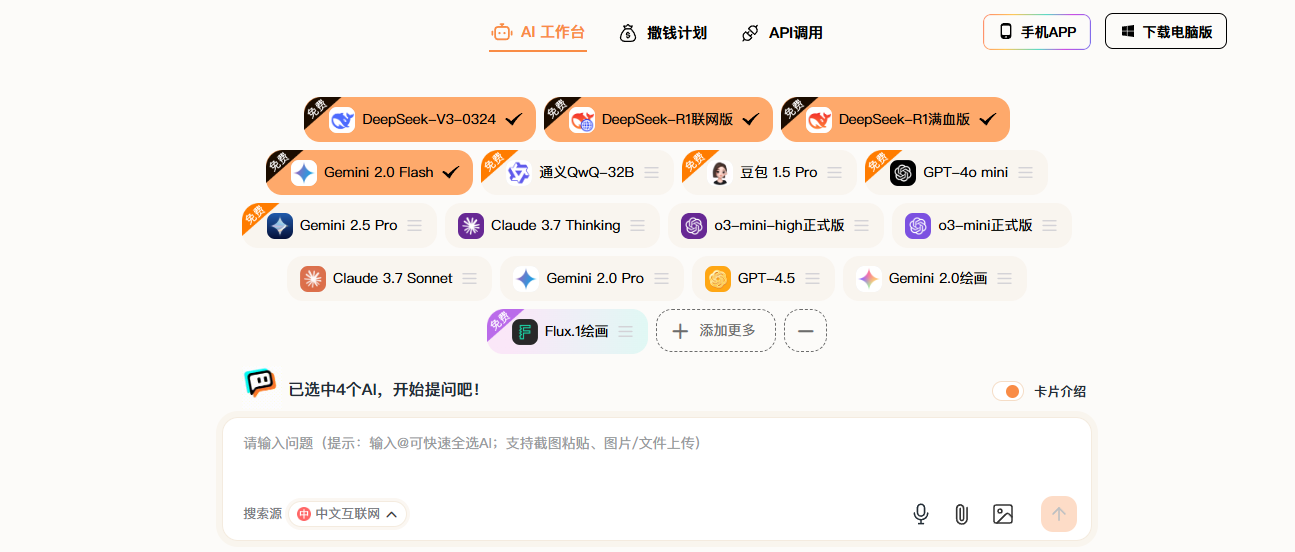Click the Gemini 2.0 Pro icon
1295x552 pixels.
(526, 279)
